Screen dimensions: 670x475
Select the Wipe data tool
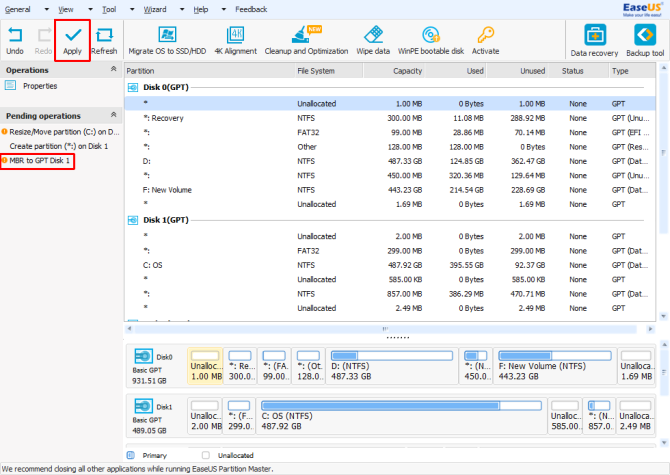click(x=373, y=41)
